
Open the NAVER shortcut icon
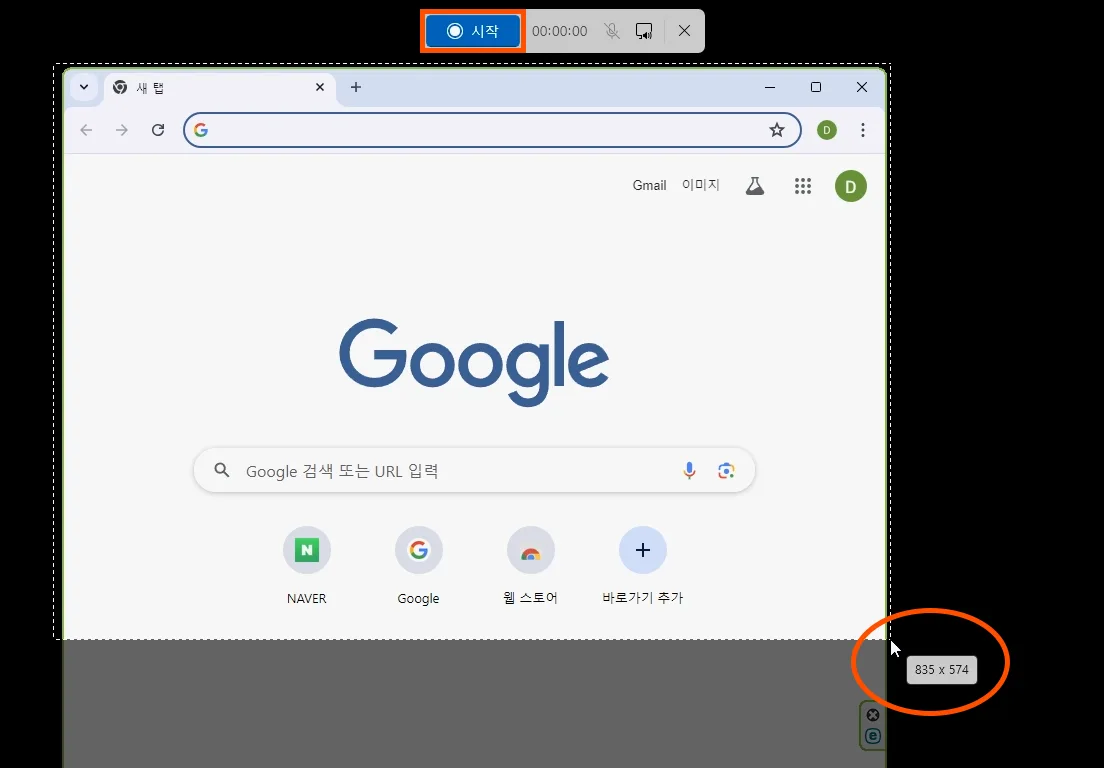[x=306, y=550]
